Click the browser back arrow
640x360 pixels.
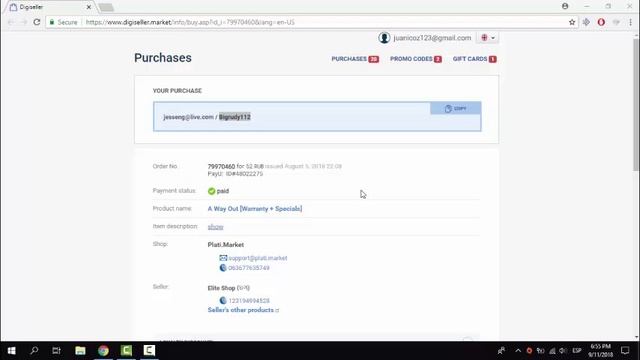pyautogui.click(x=11, y=22)
